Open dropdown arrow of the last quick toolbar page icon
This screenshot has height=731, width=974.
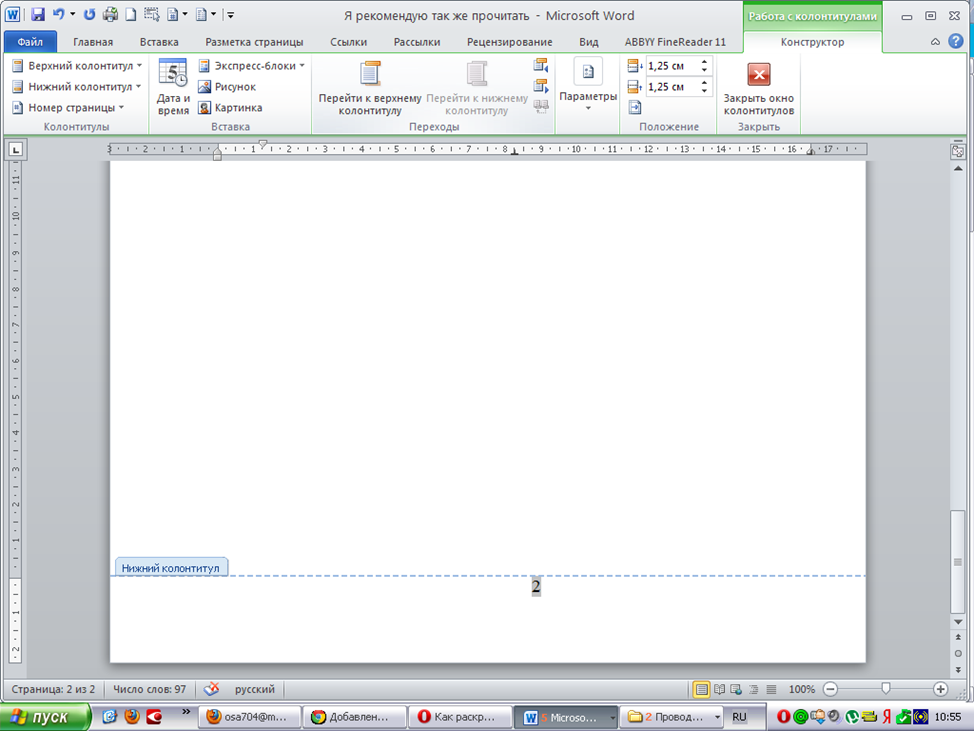[213, 14]
